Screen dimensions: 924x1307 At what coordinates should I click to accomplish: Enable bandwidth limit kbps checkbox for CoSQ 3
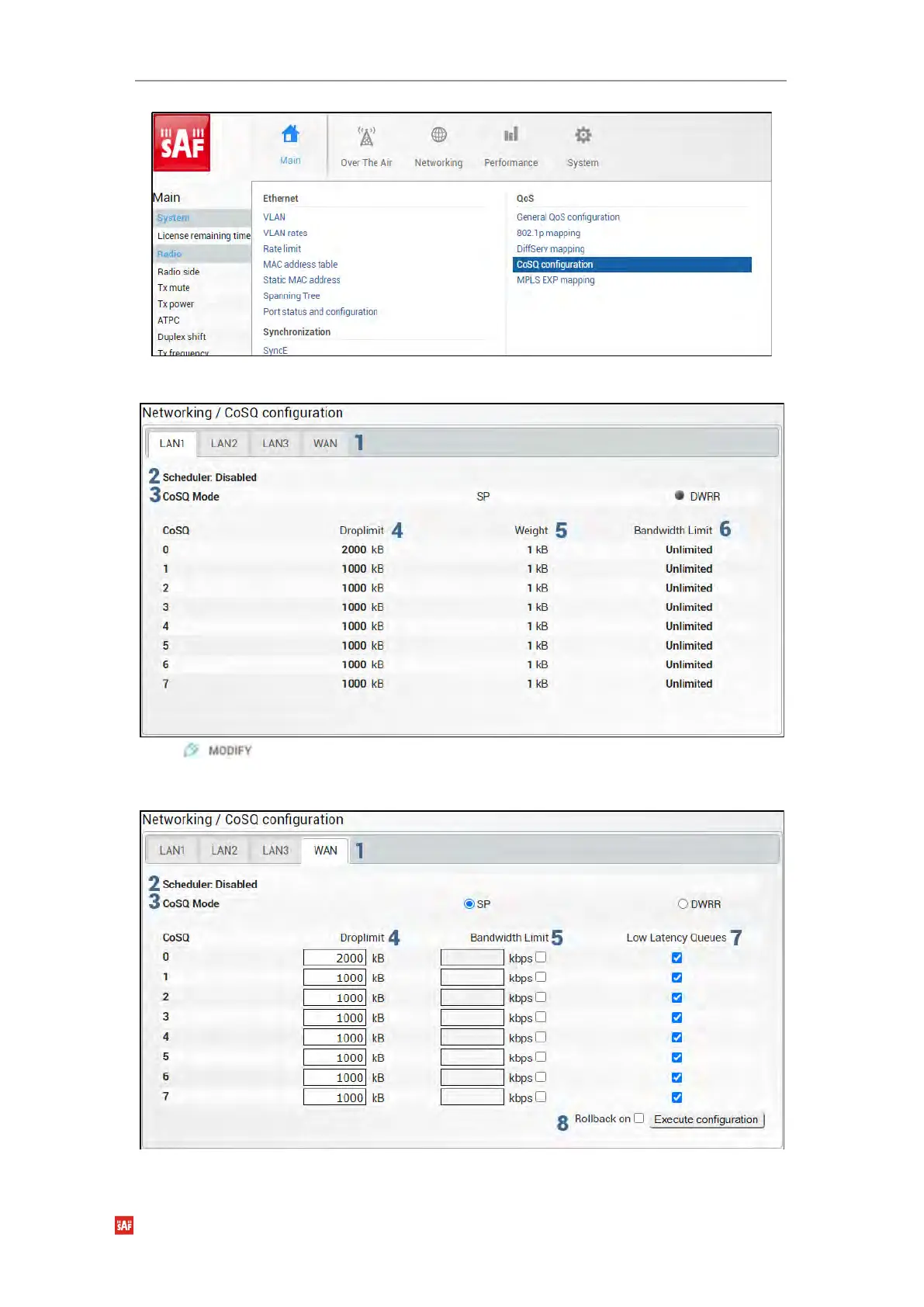541,1017
